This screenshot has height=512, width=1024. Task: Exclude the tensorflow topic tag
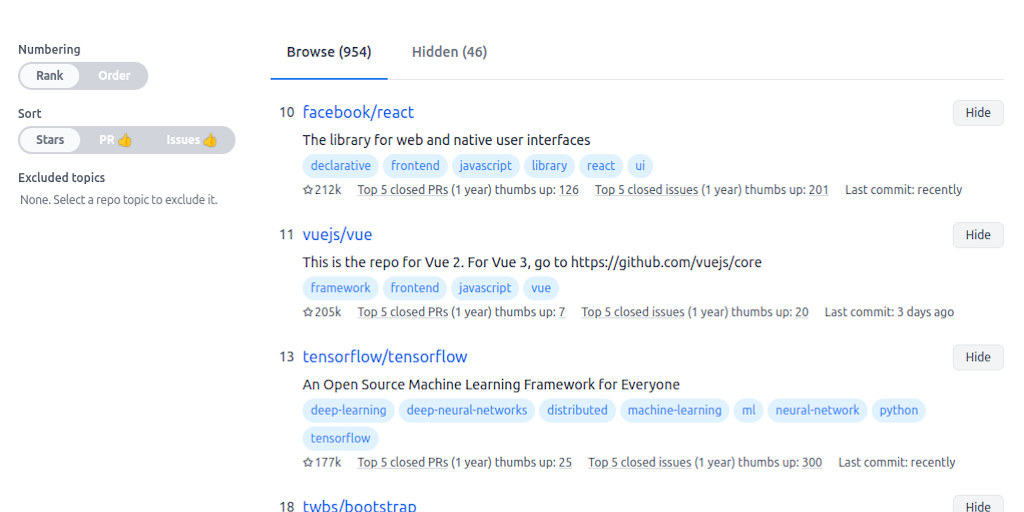(x=340, y=438)
